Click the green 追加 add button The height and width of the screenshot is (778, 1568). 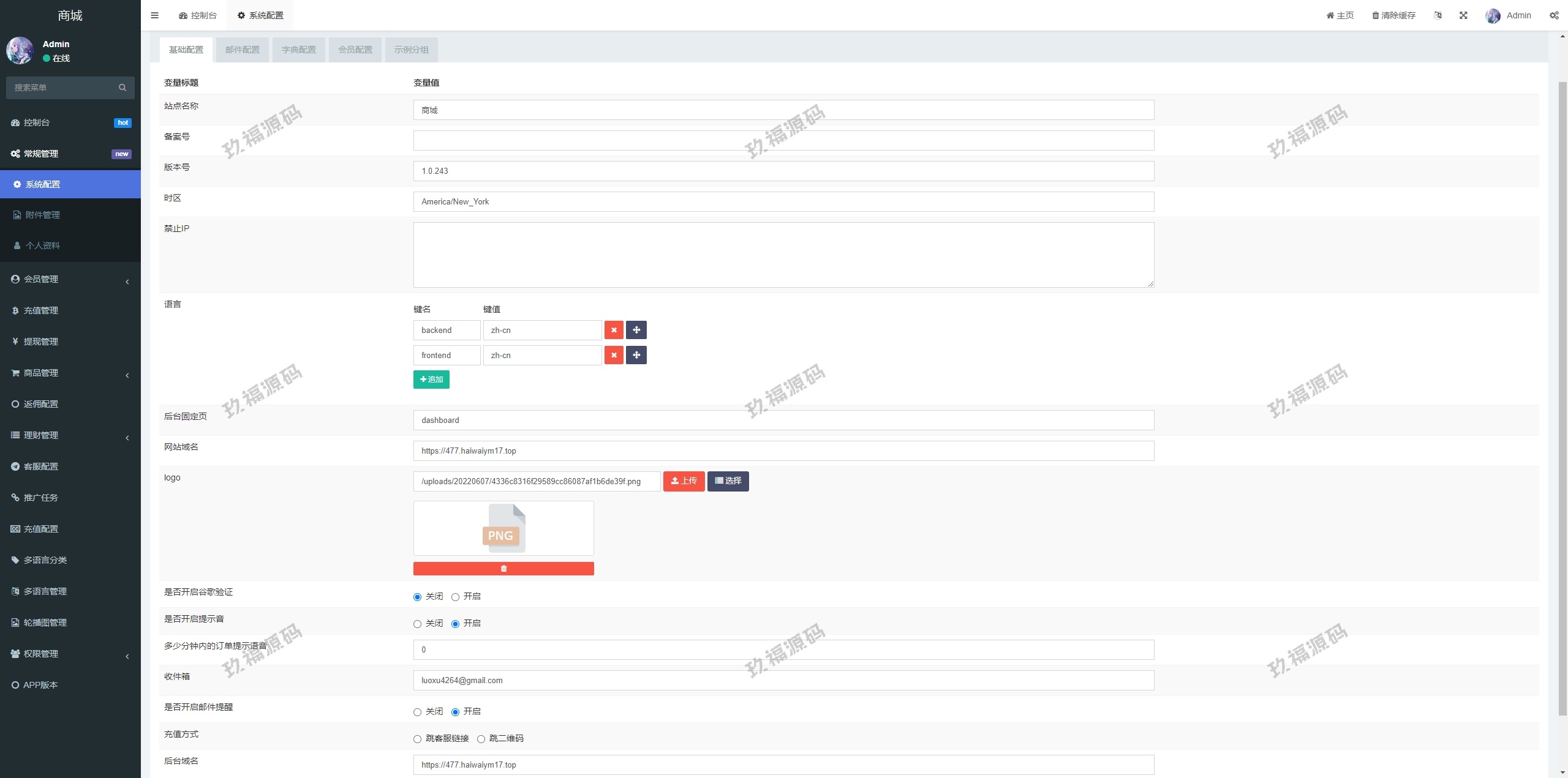[431, 380]
